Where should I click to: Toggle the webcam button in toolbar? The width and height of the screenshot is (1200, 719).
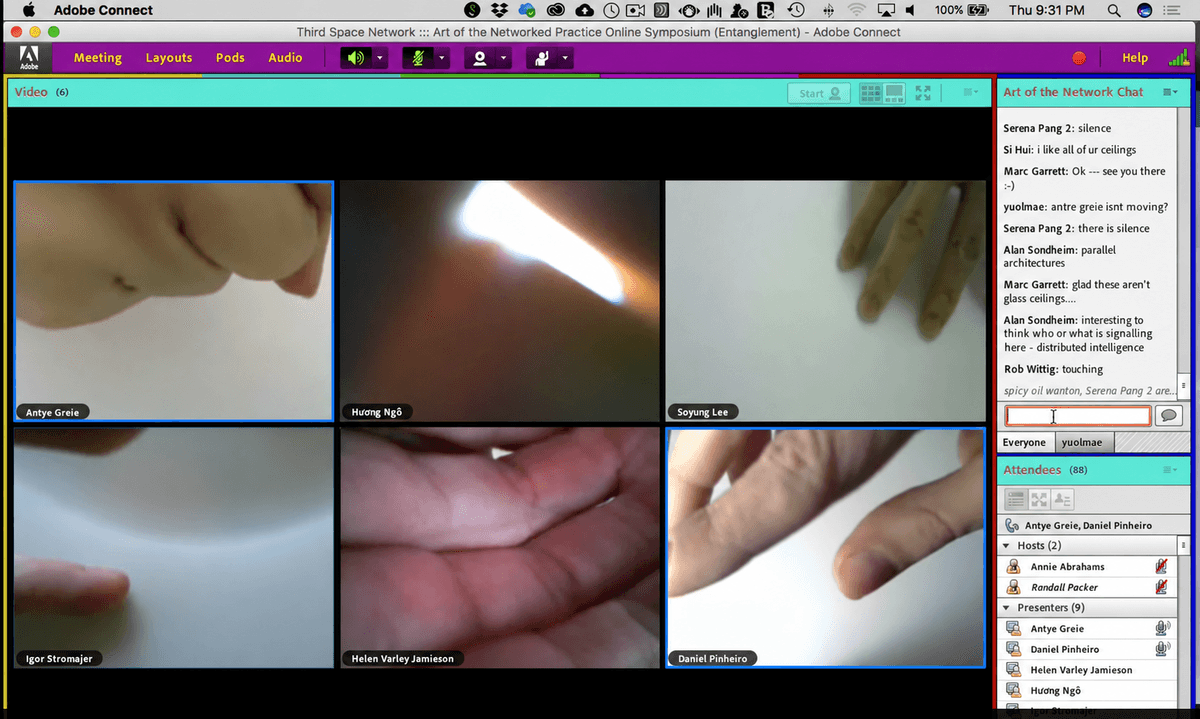[x=480, y=58]
